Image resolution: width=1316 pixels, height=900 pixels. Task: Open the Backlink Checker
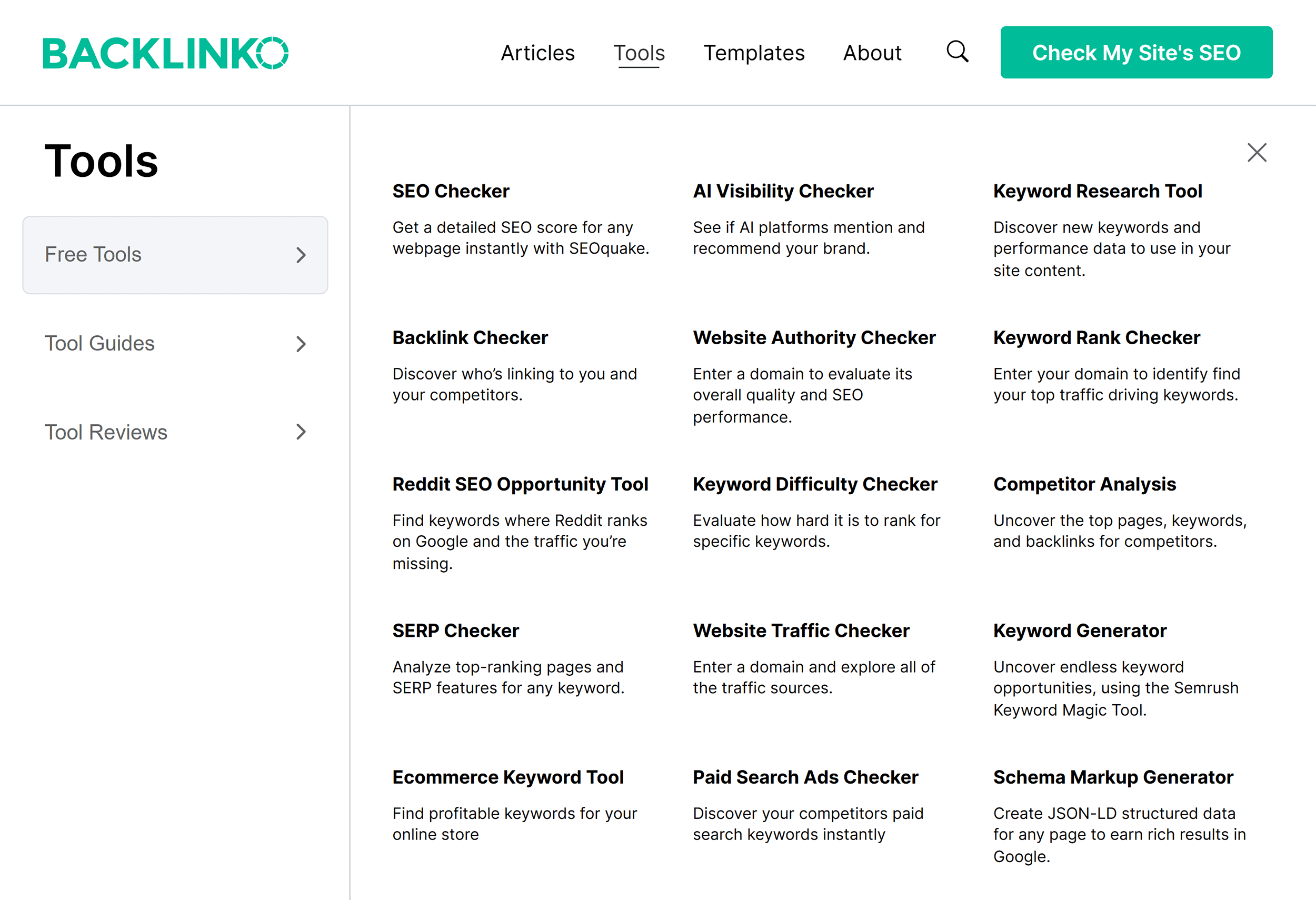470,337
